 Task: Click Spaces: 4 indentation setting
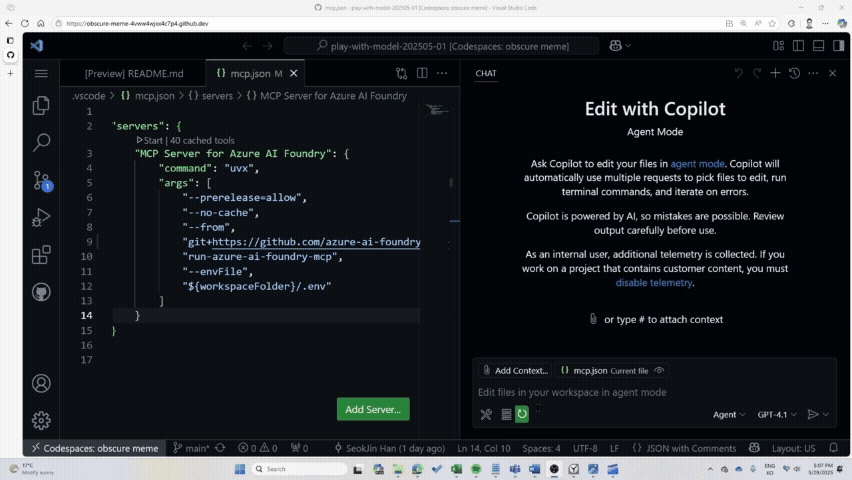(x=541, y=448)
